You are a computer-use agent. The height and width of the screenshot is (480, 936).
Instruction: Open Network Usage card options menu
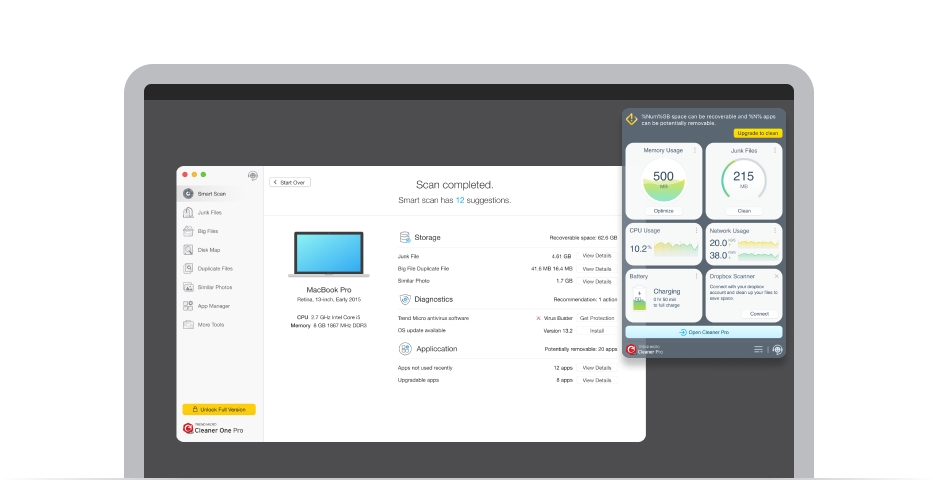[775, 230]
